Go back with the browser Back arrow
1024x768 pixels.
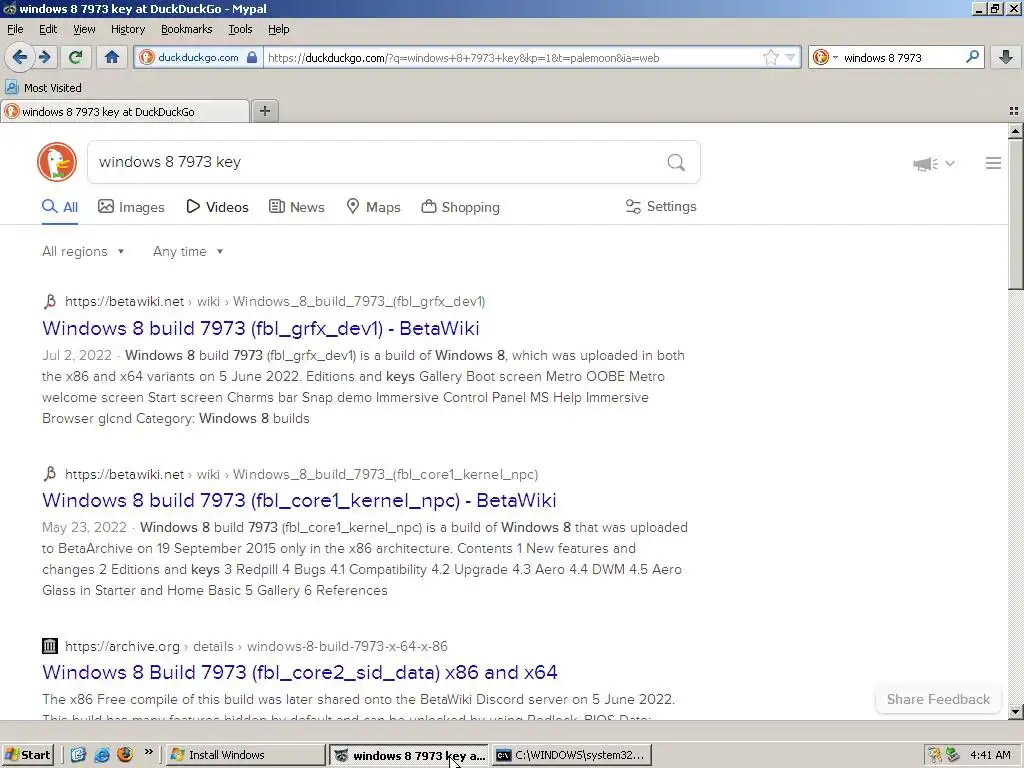coord(20,57)
